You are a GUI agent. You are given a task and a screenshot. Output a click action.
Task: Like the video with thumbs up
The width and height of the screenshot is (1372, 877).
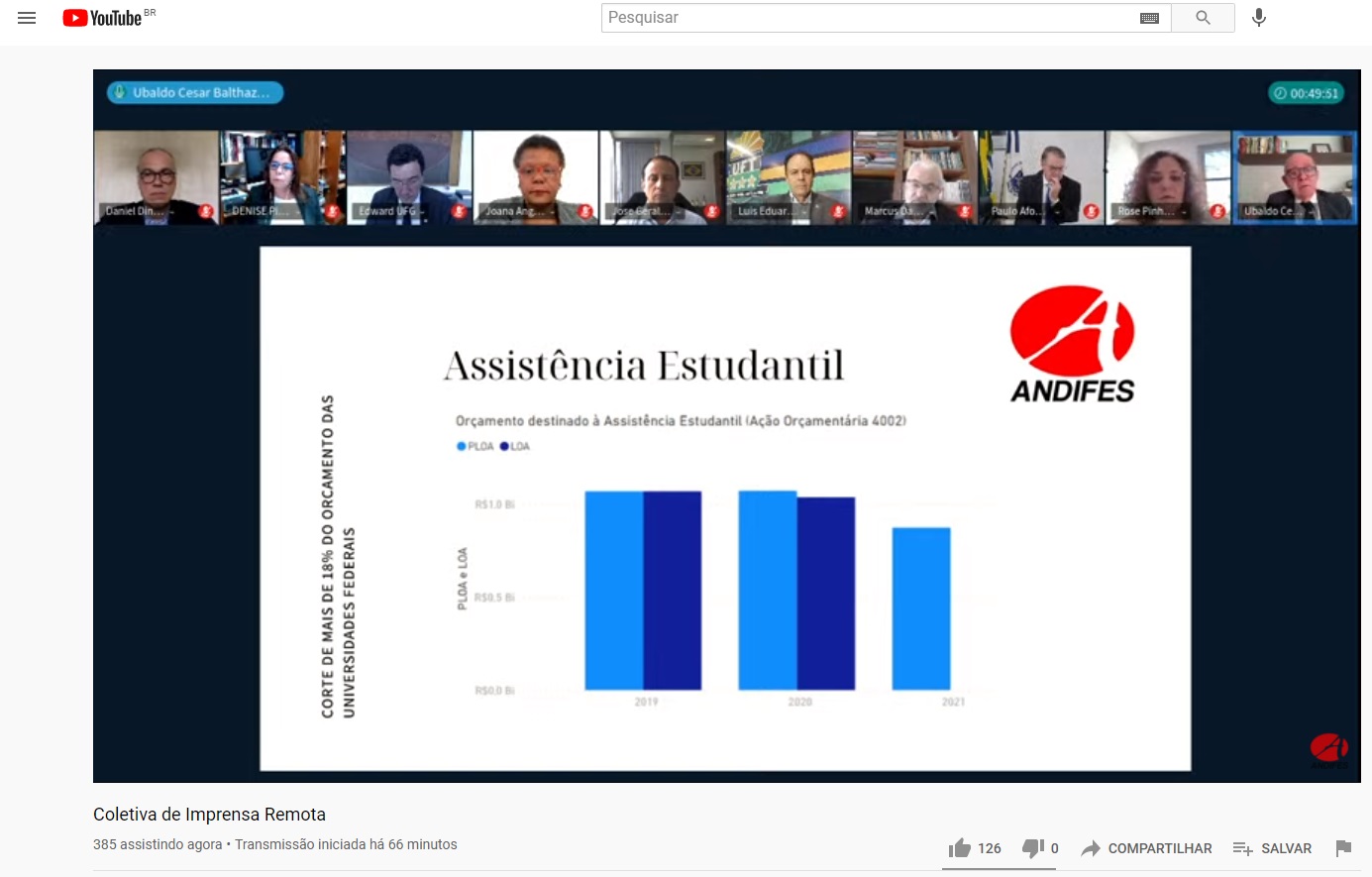point(960,848)
